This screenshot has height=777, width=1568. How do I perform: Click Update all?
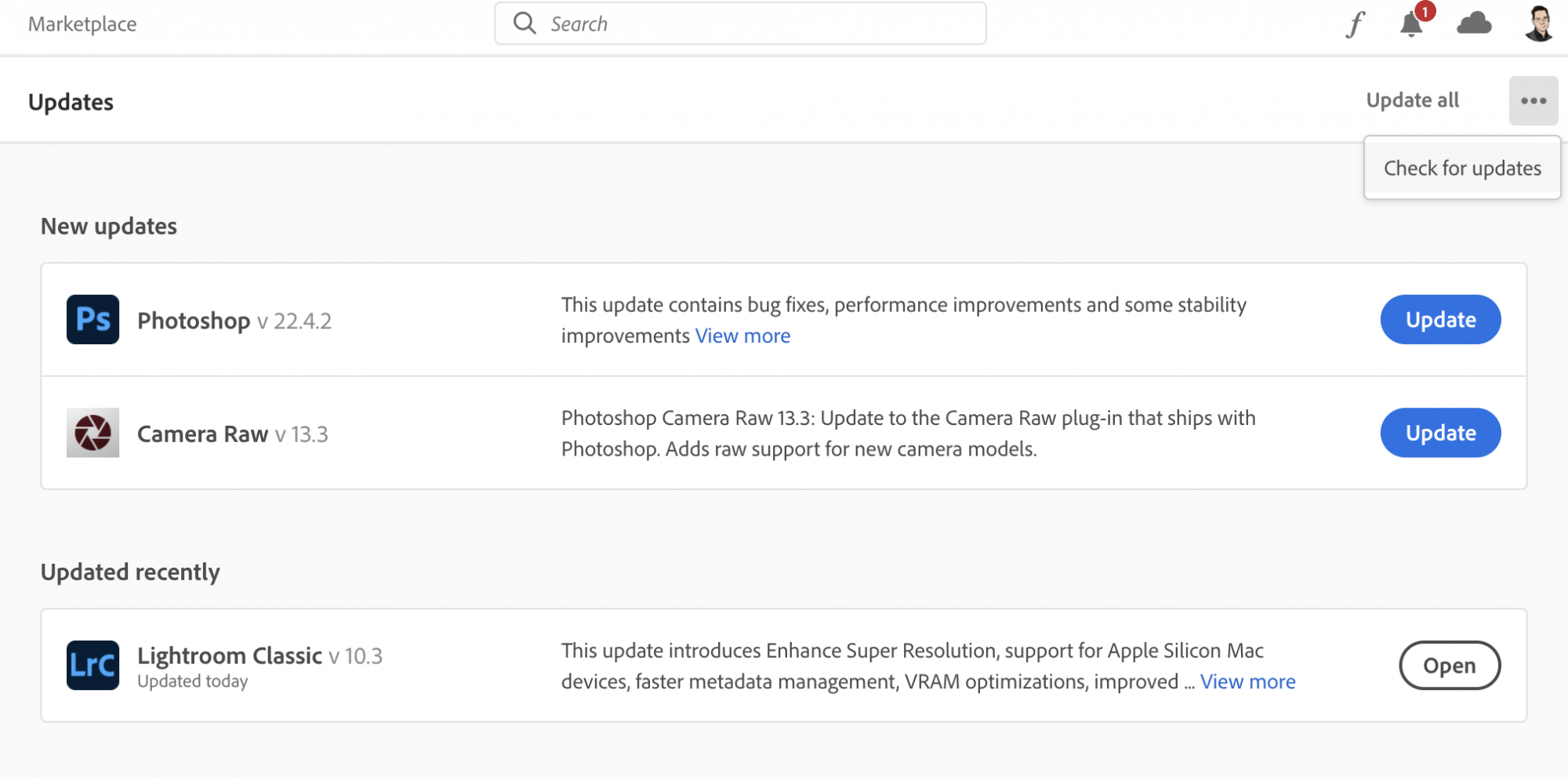point(1412,100)
